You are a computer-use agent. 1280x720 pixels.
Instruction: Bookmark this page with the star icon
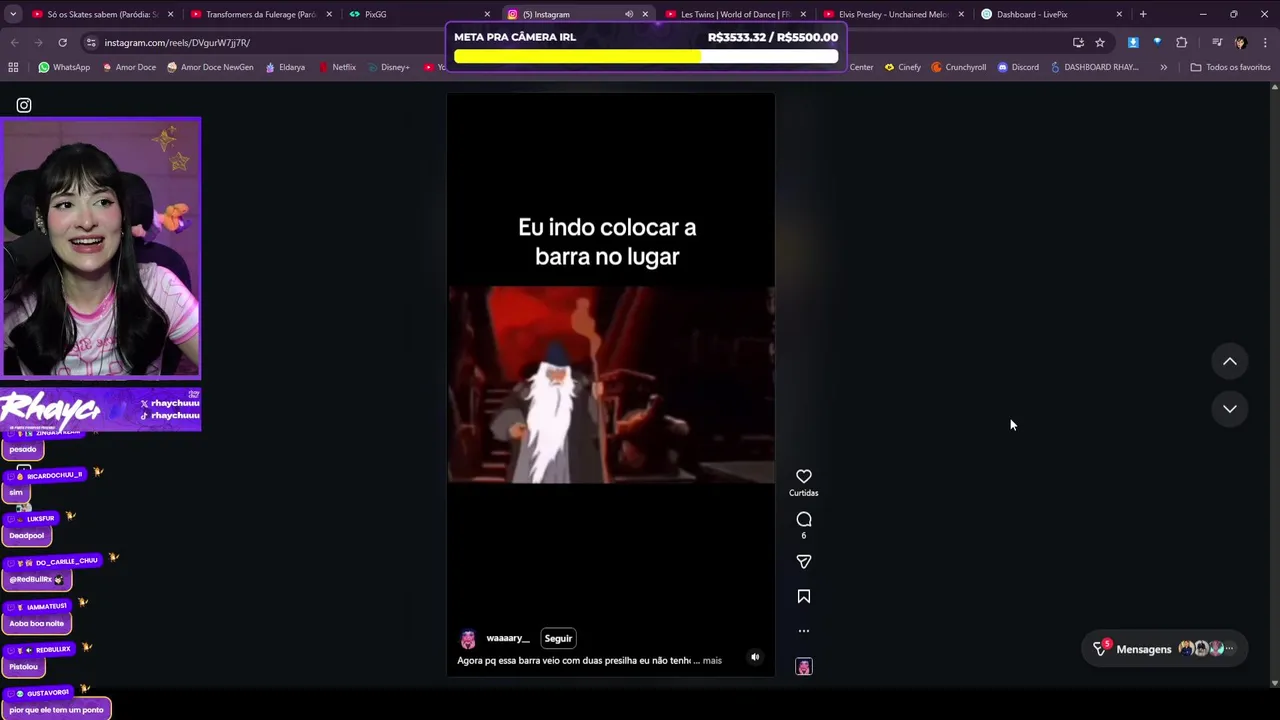coord(1100,42)
